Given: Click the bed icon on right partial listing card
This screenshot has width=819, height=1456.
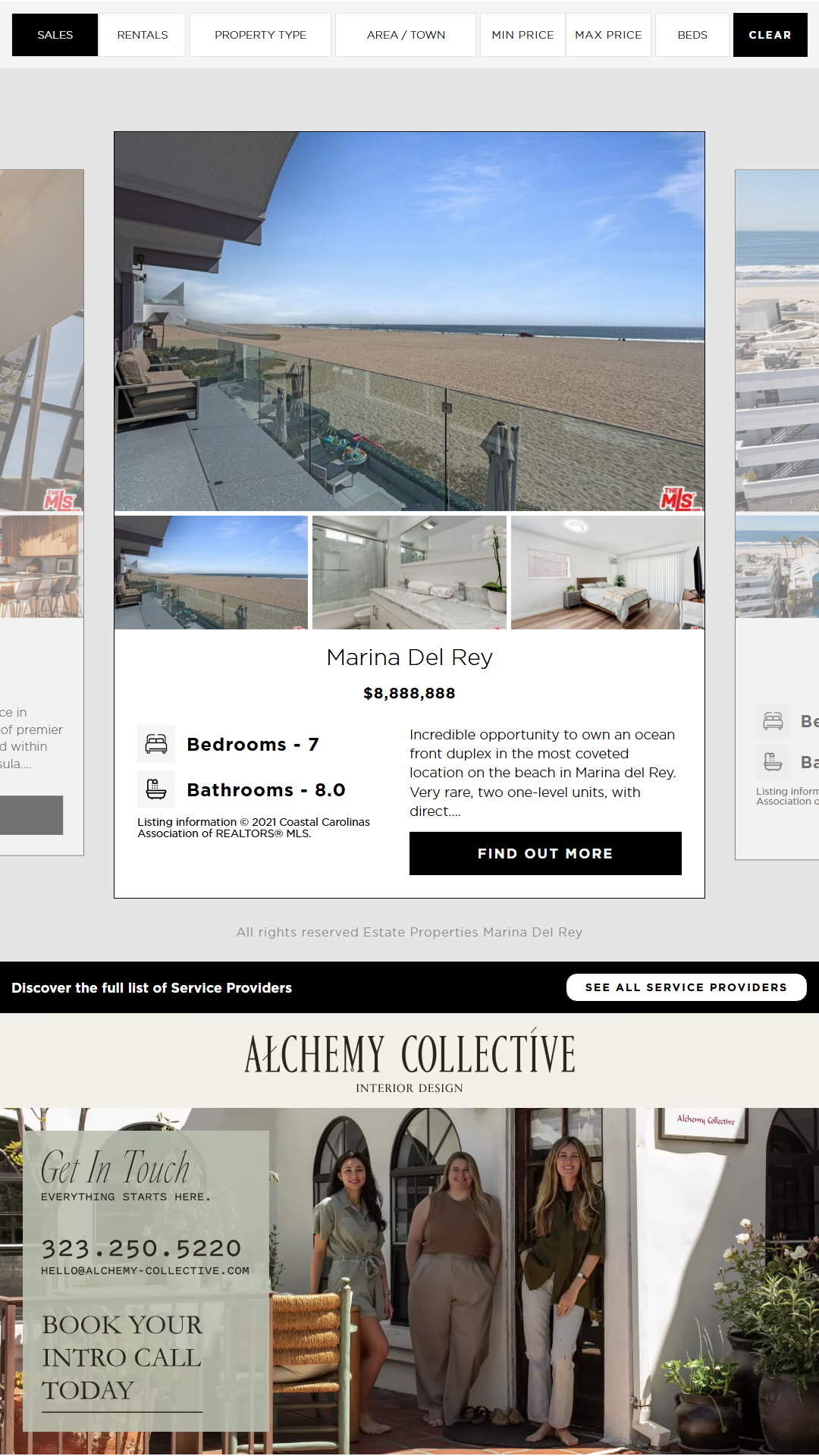Looking at the screenshot, I should [x=773, y=721].
